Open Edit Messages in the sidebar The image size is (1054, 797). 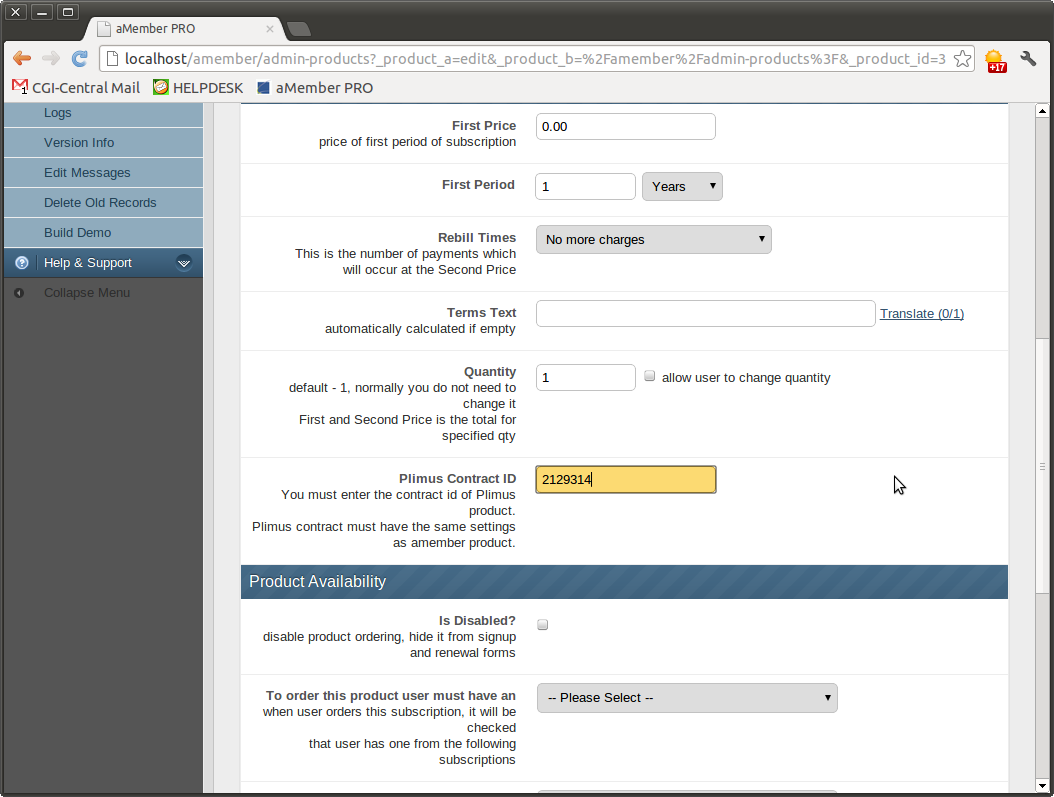[x=87, y=173]
